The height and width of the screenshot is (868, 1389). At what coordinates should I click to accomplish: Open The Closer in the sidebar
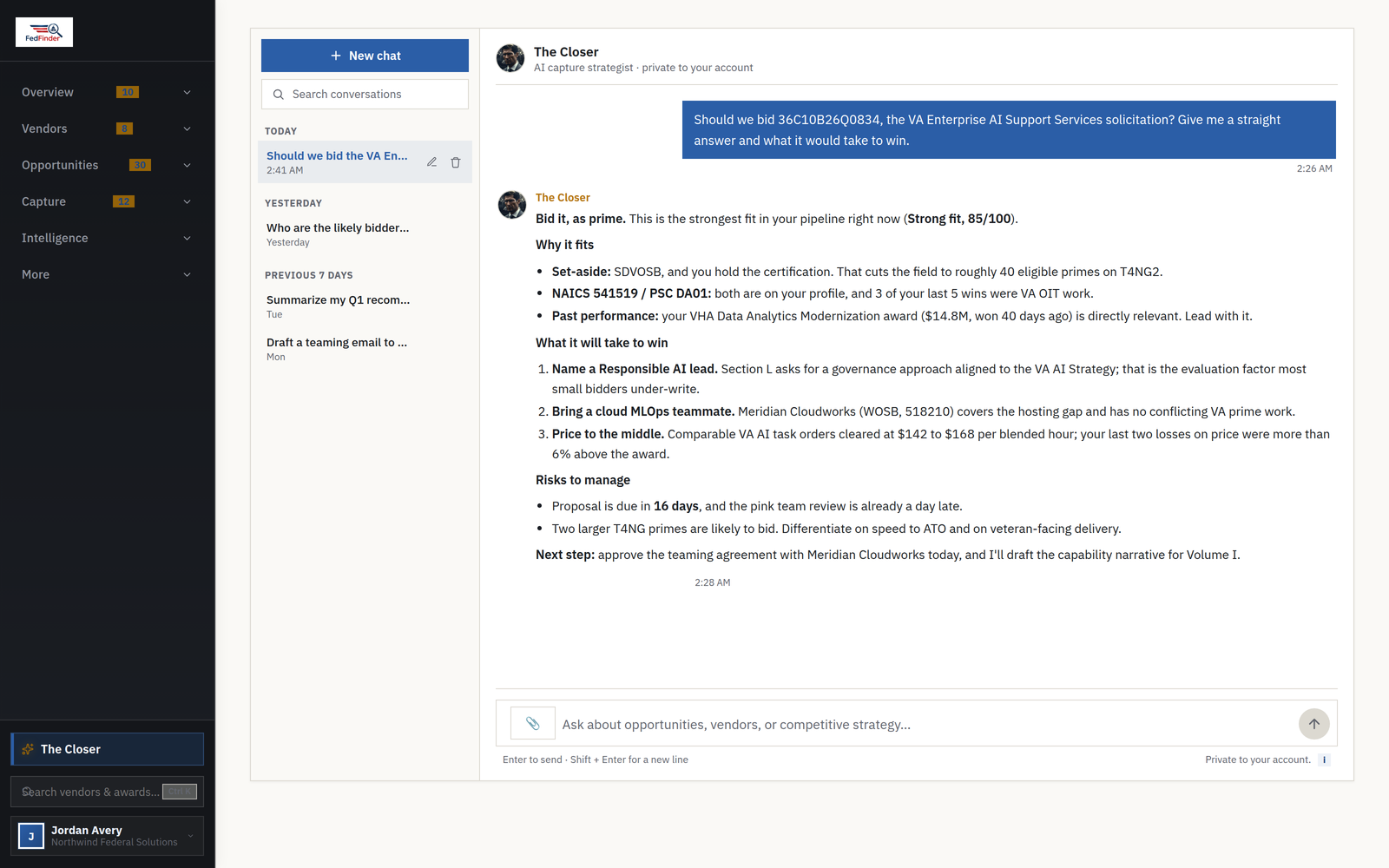(107, 749)
